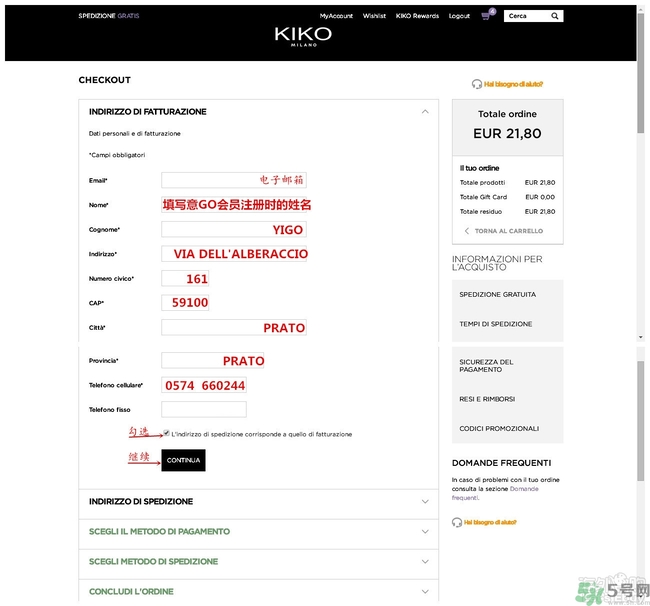650x606 pixels.
Task: Click the Torna al carrello link
Action: [x=509, y=231]
